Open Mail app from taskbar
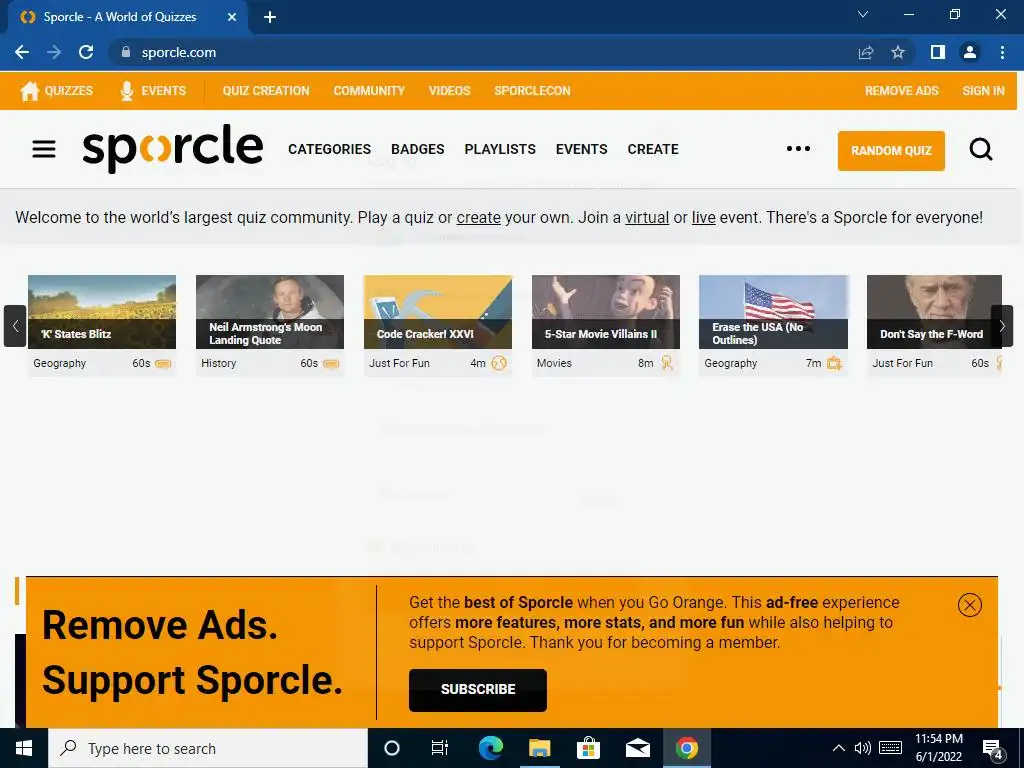Image resolution: width=1024 pixels, height=768 pixels. tap(637, 748)
